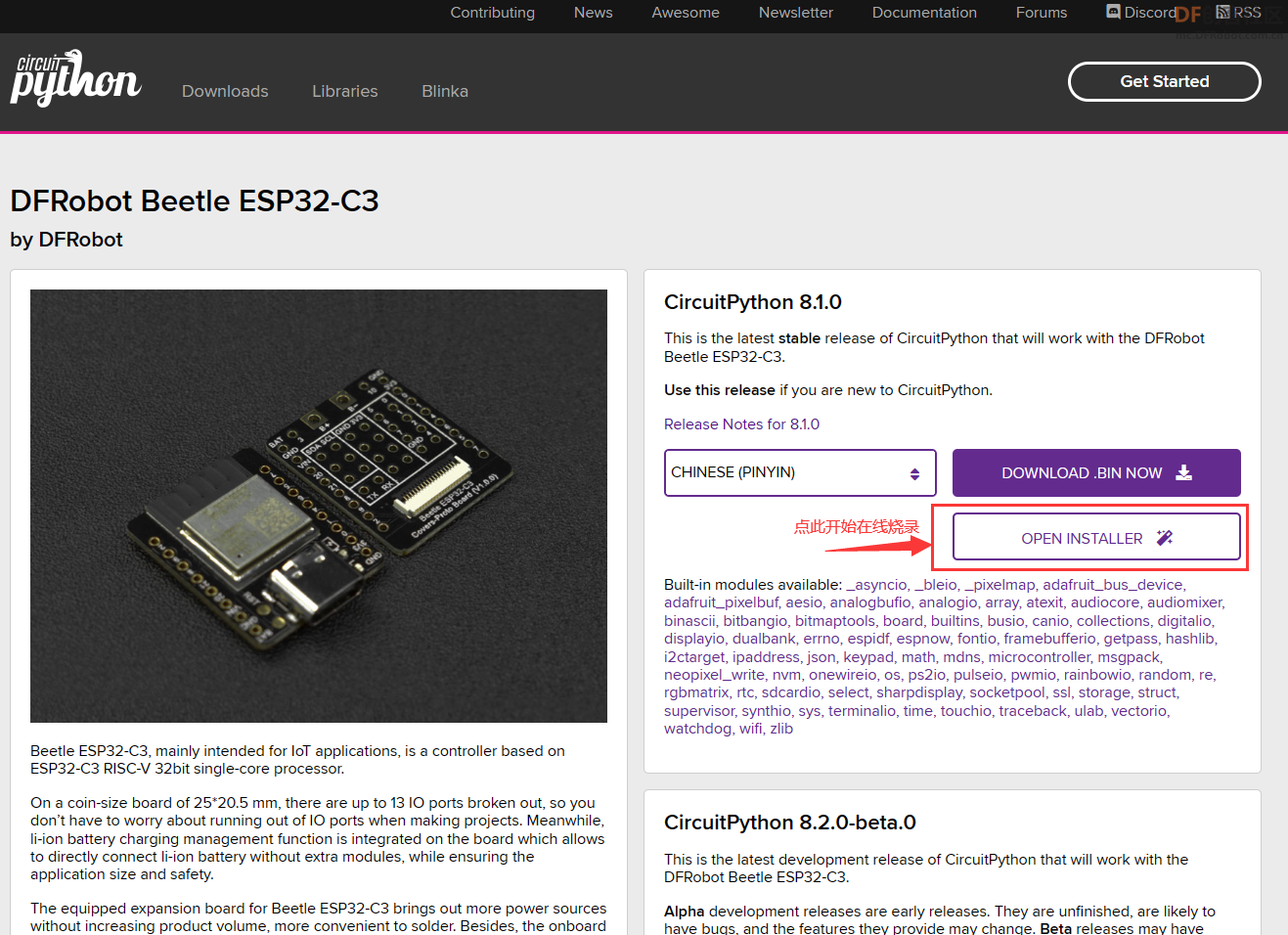1288x935 pixels.
Task: Open the audiomixer module link
Action: (1184, 602)
